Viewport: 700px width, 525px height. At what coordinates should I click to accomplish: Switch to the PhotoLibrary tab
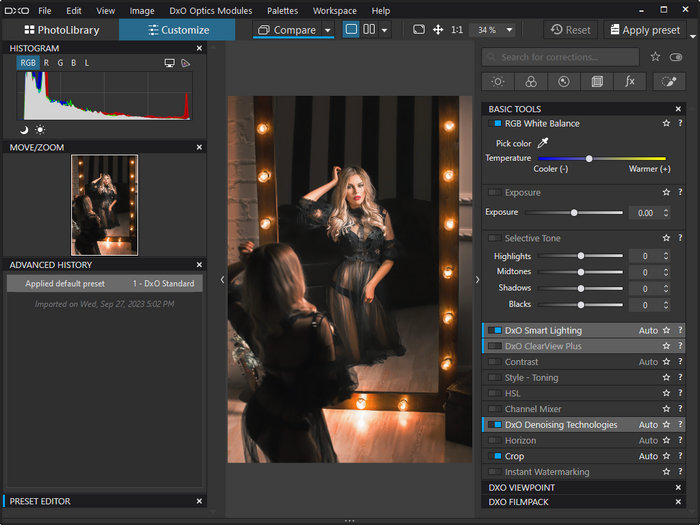[61, 30]
